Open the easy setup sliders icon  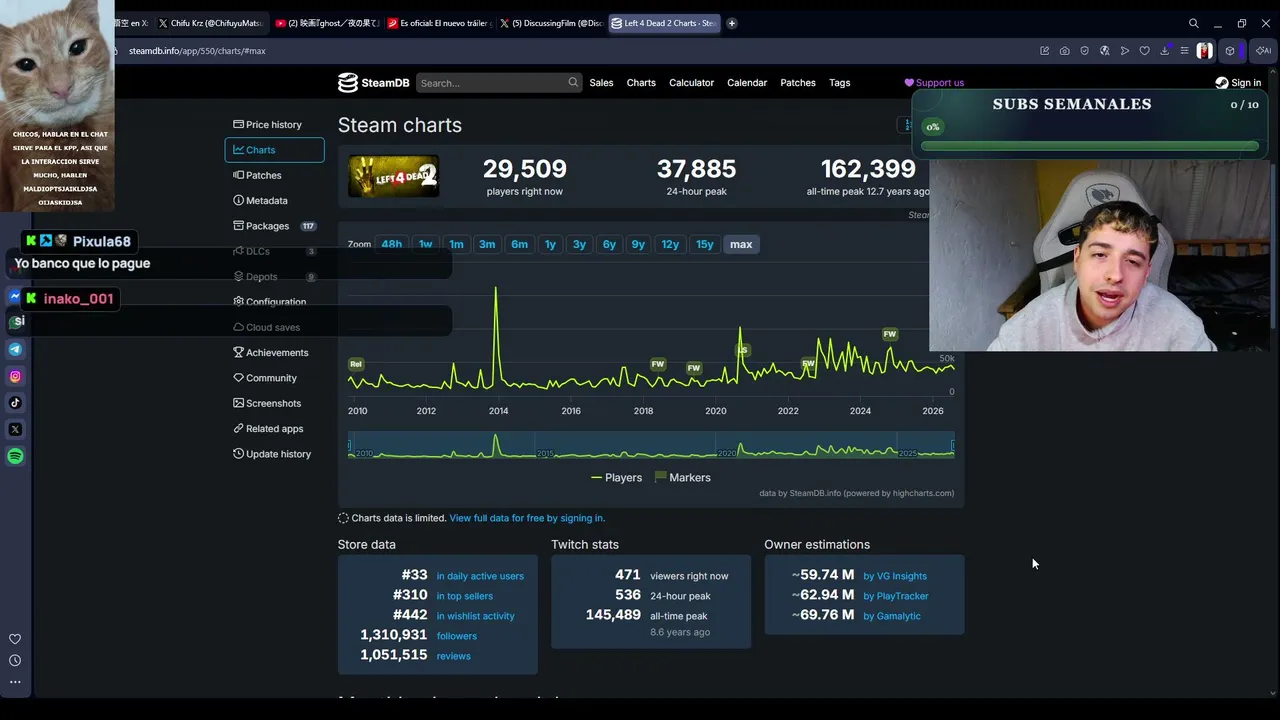[1184, 51]
